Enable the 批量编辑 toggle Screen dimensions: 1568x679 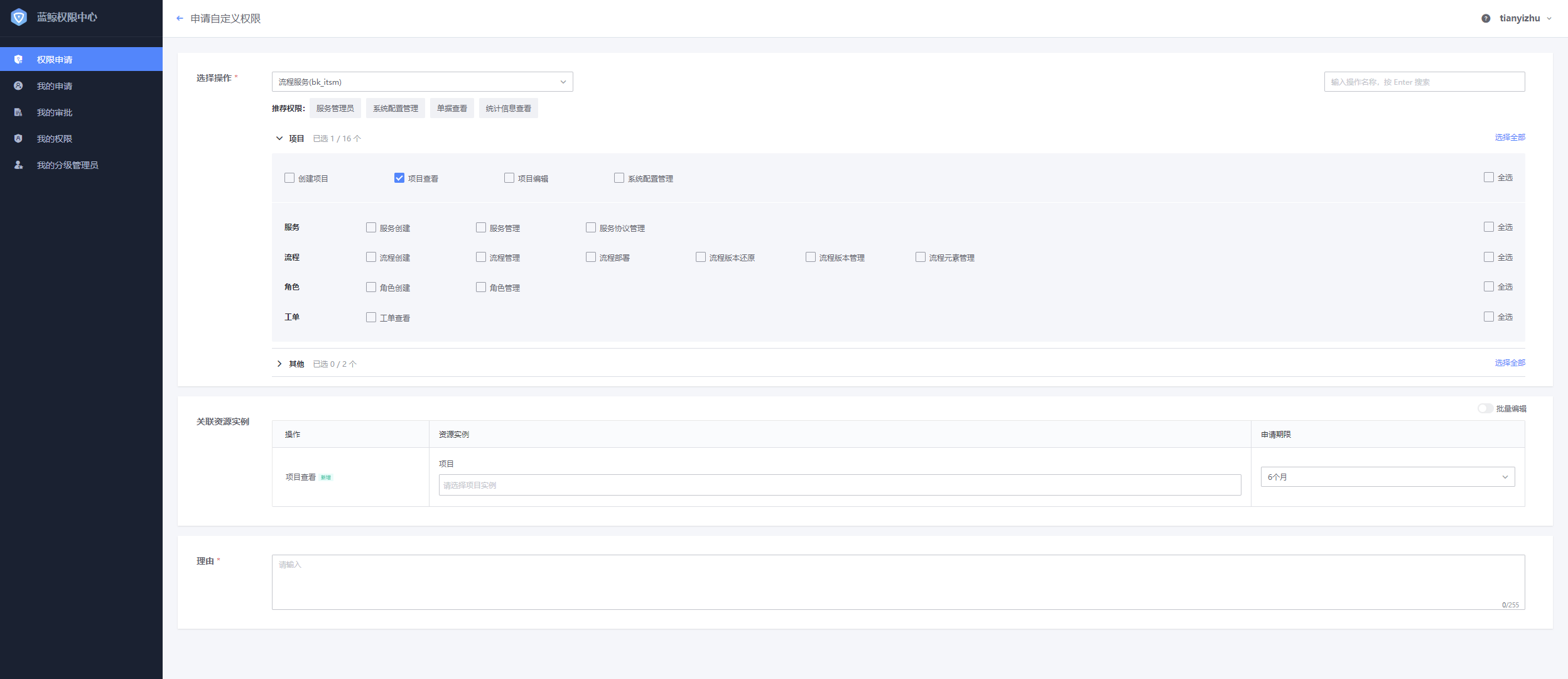(1486, 408)
